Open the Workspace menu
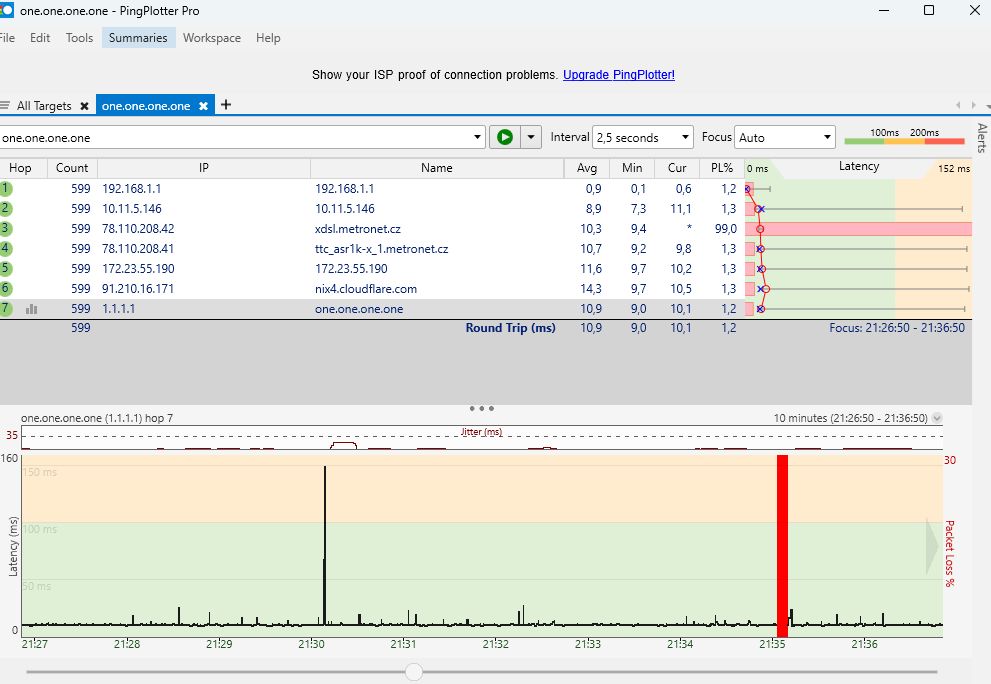 click(211, 38)
